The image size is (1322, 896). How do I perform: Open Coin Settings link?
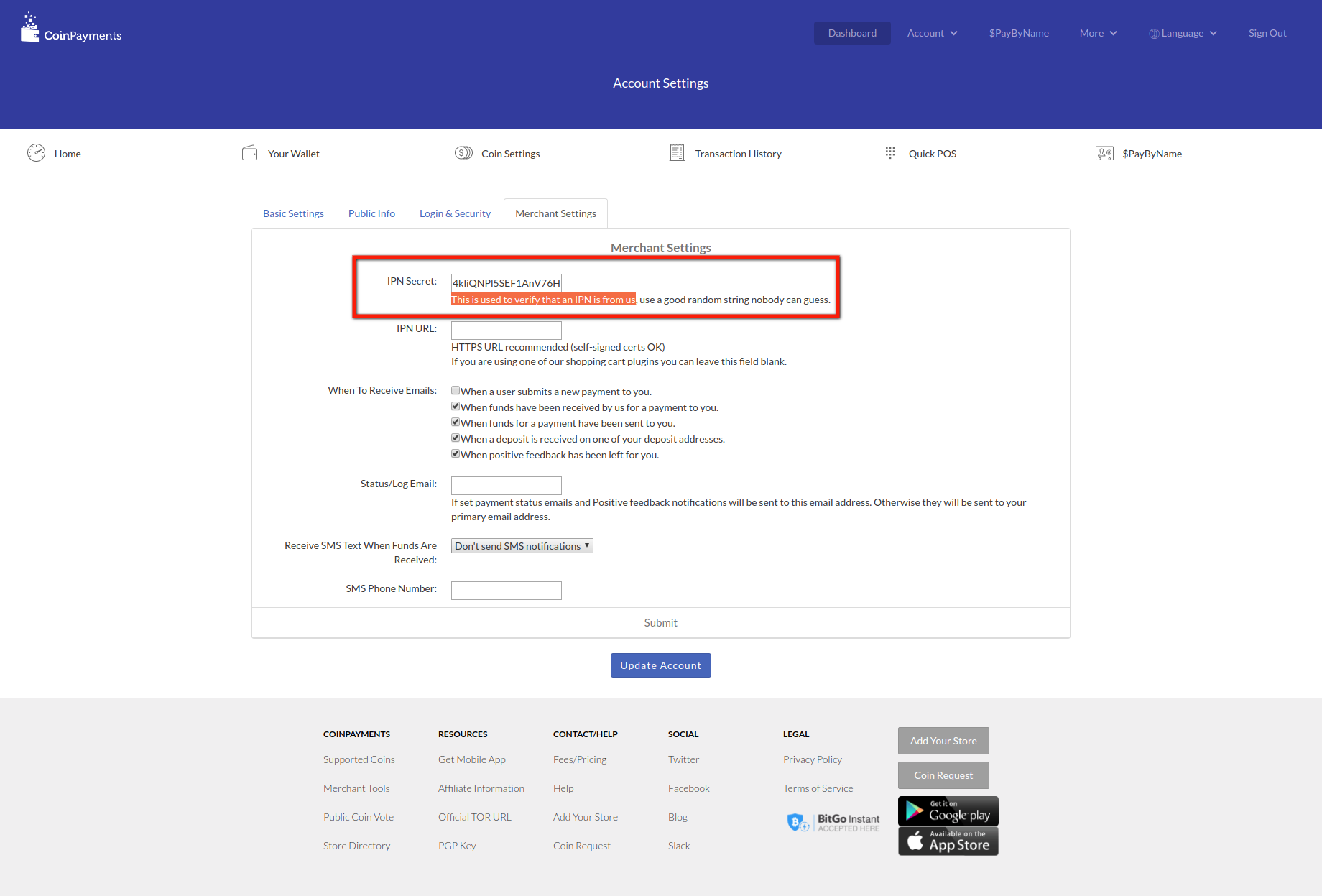click(511, 154)
